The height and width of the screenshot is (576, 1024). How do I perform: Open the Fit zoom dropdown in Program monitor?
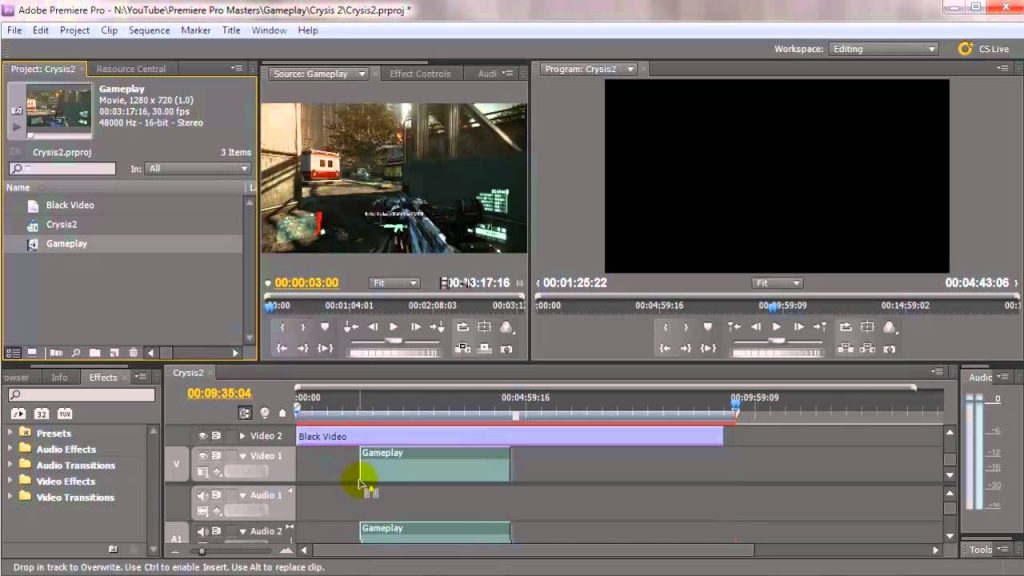[777, 283]
